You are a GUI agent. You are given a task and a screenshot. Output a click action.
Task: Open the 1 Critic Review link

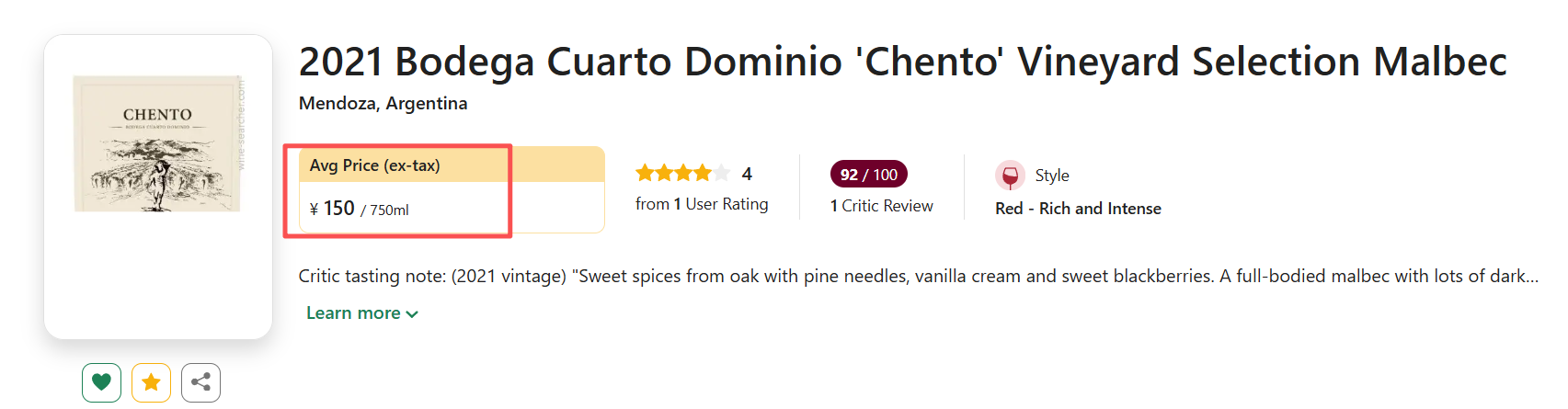coord(881,206)
